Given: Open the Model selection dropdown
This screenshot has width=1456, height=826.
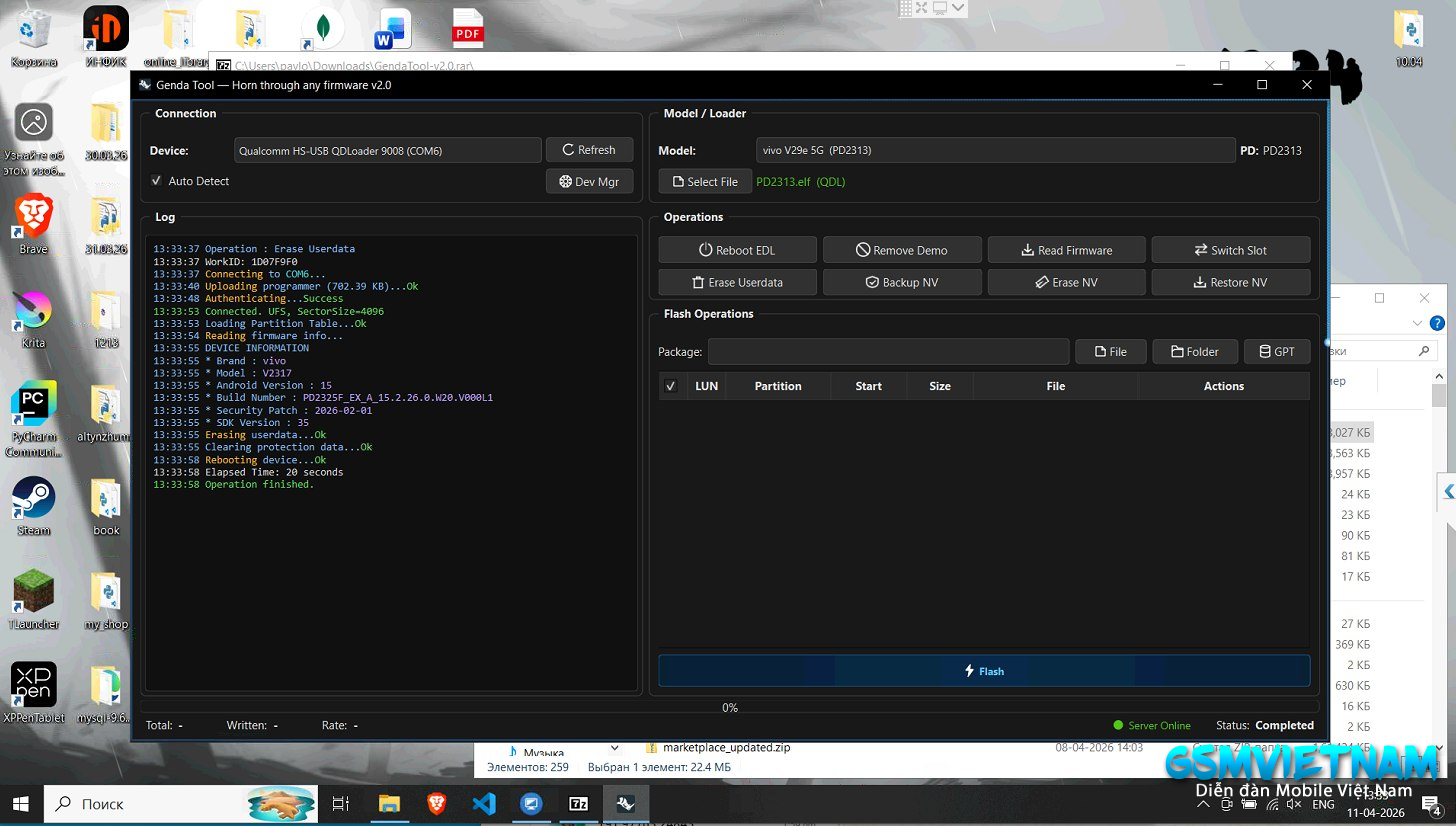Looking at the screenshot, I should (x=995, y=150).
